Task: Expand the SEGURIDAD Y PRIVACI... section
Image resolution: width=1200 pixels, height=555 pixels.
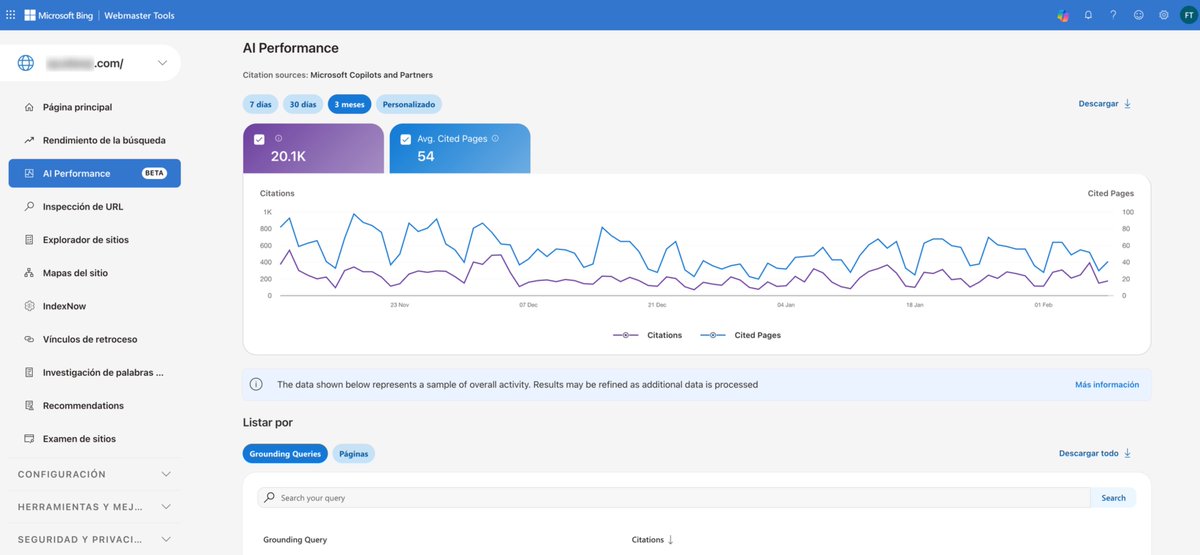Action: pos(95,539)
